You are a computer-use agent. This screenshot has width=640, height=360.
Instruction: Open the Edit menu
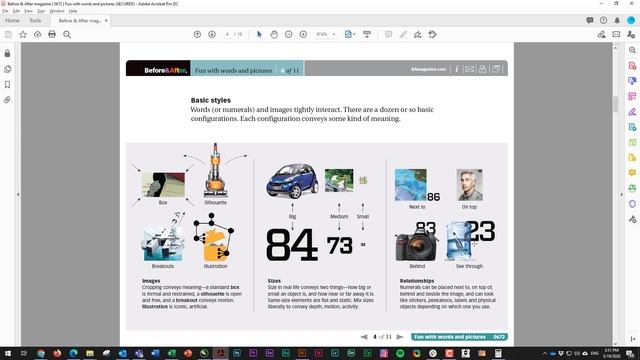click(x=16, y=11)
